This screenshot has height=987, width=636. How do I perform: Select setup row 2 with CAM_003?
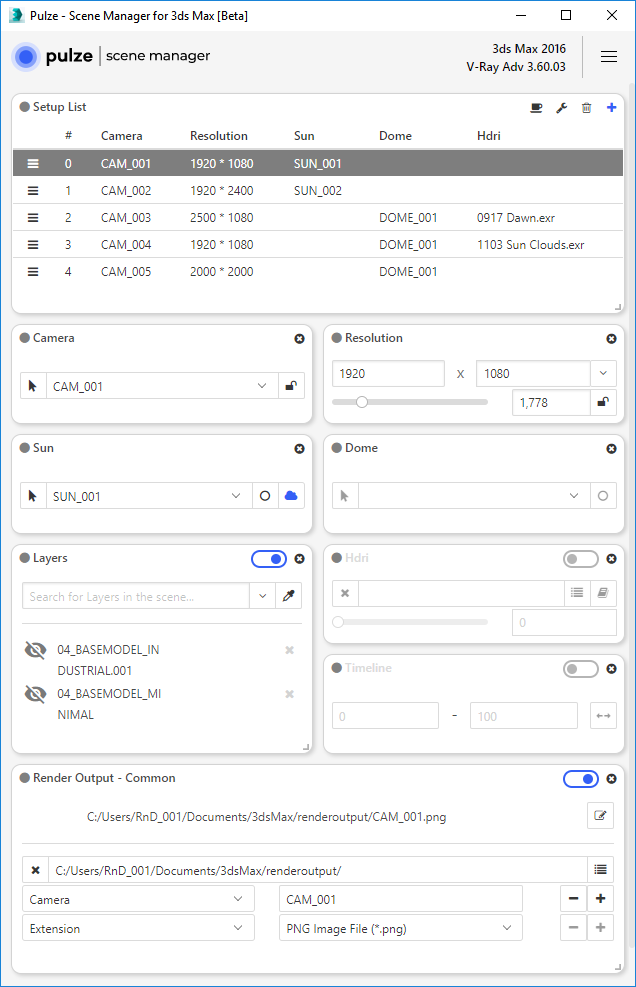pyautogui.click(x=318, y=218)
